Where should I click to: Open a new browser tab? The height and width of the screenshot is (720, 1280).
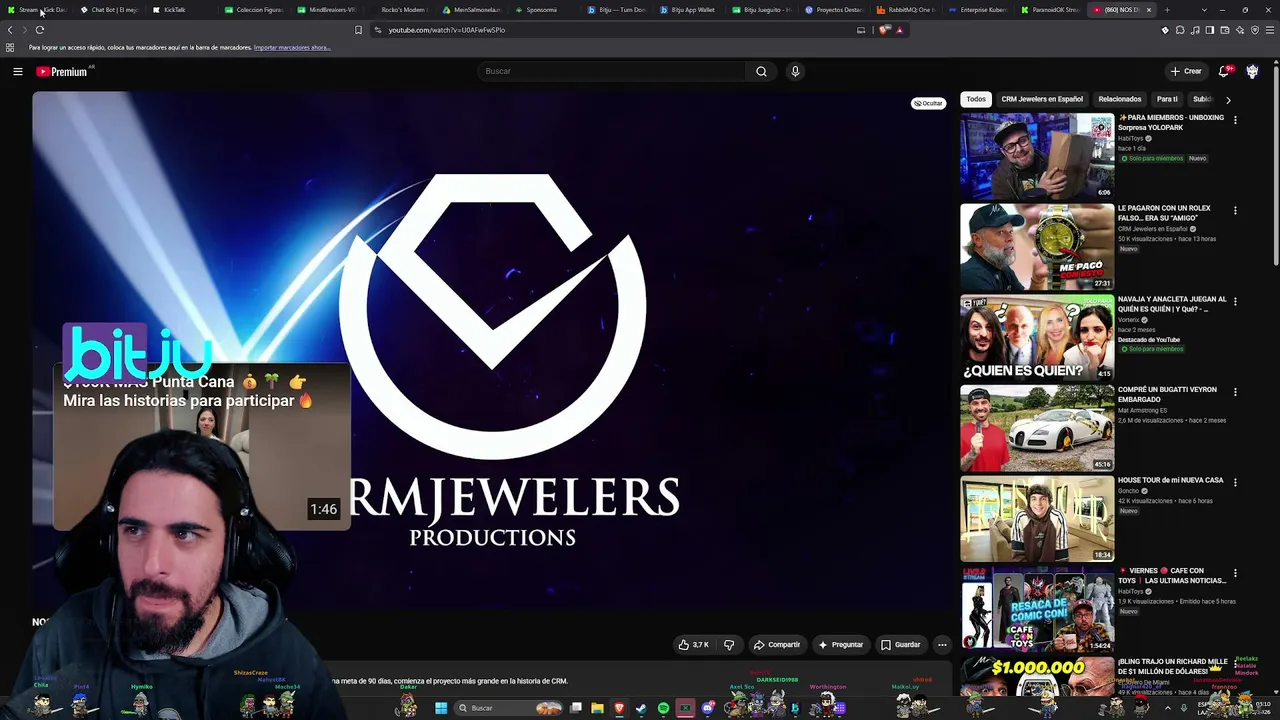(x=1166, y=10)
